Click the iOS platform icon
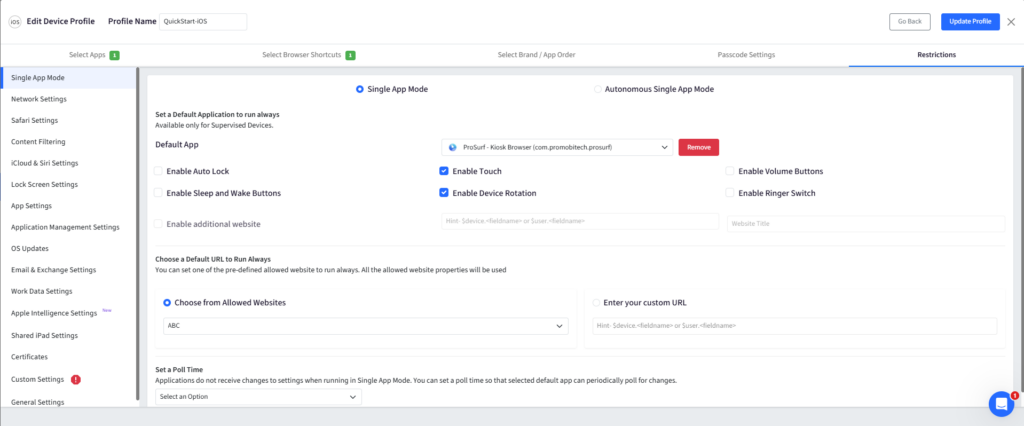This screenshot has width=1024, height=426. [x=14, y=22]
